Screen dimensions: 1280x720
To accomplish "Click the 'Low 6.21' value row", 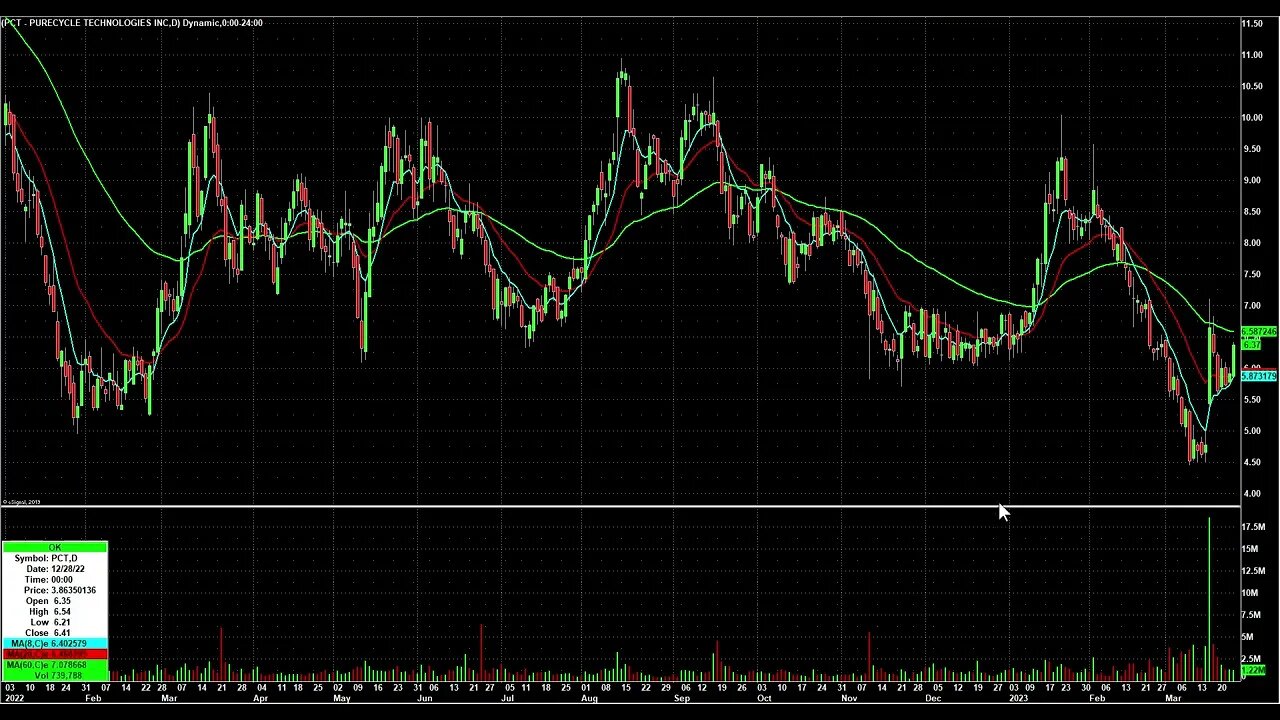I will point(55,622).
